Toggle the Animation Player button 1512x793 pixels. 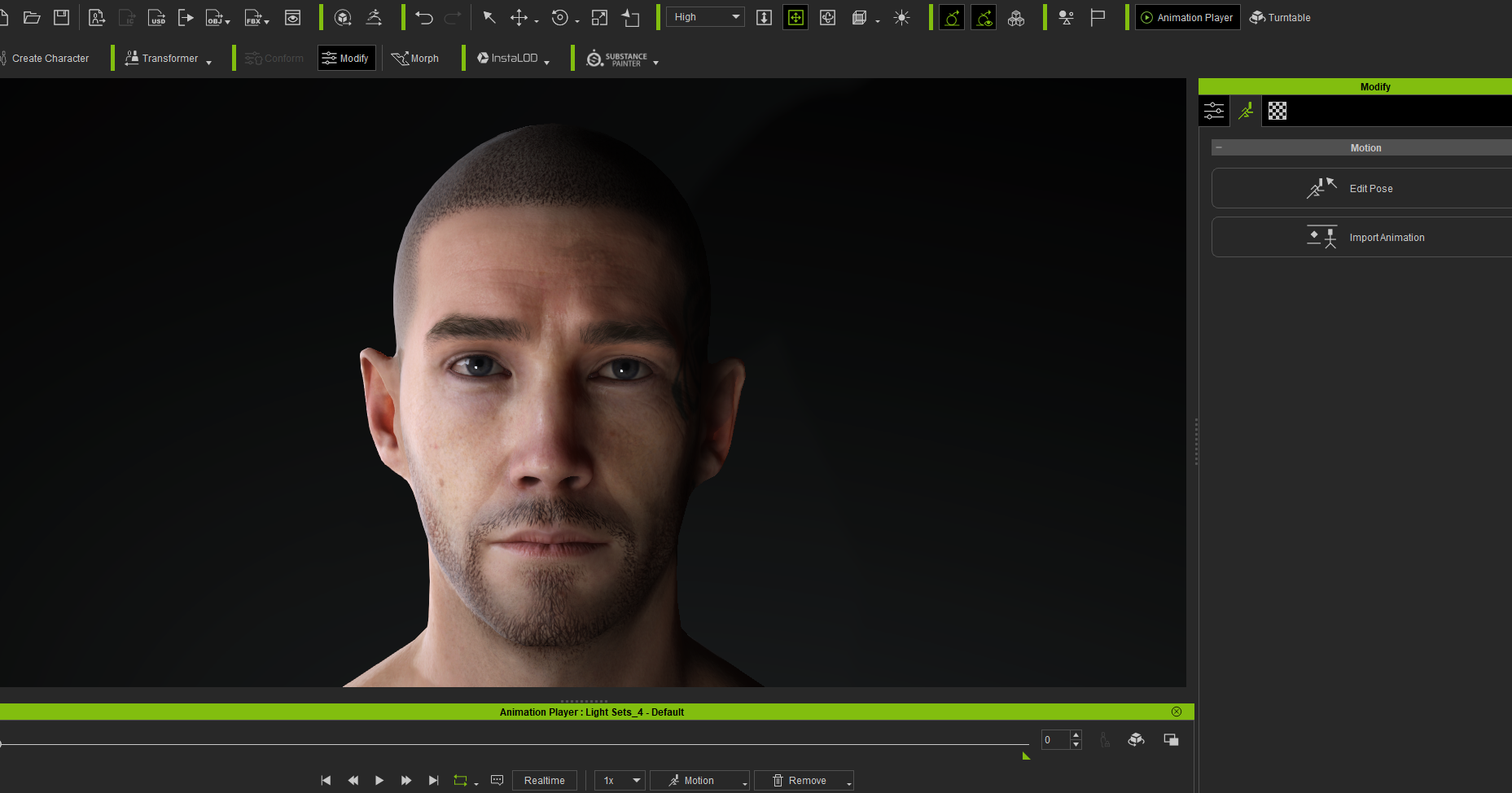click(1187, 17)
